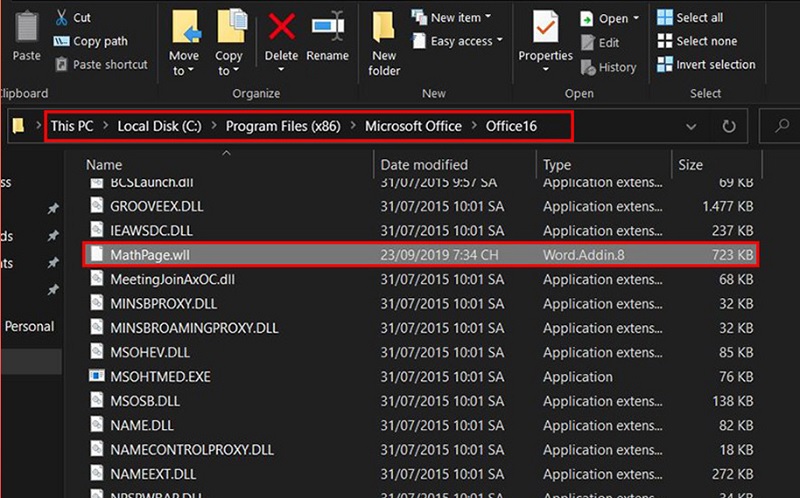This screenshot has height=498, width=800.
Task: Expand the Copy to dropdown
Action: click(x=229, y=71)
